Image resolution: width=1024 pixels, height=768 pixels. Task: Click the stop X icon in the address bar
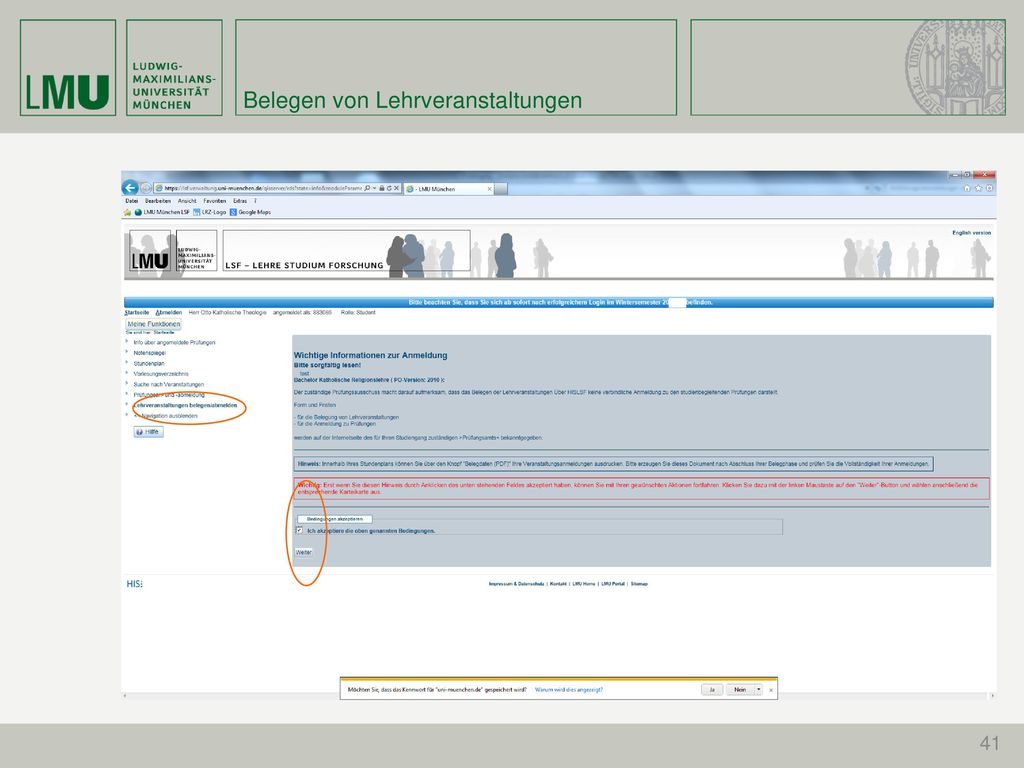pos(396,188)
